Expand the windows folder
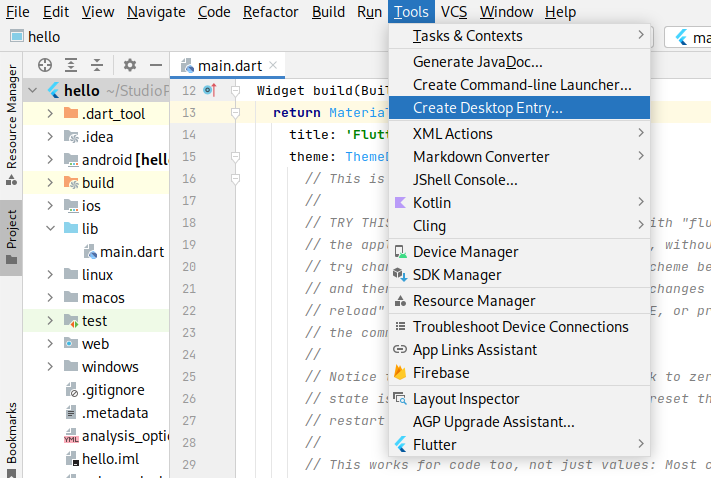This screenshot has width=711, height=478. pyautogui.click(x=50, y=366)
